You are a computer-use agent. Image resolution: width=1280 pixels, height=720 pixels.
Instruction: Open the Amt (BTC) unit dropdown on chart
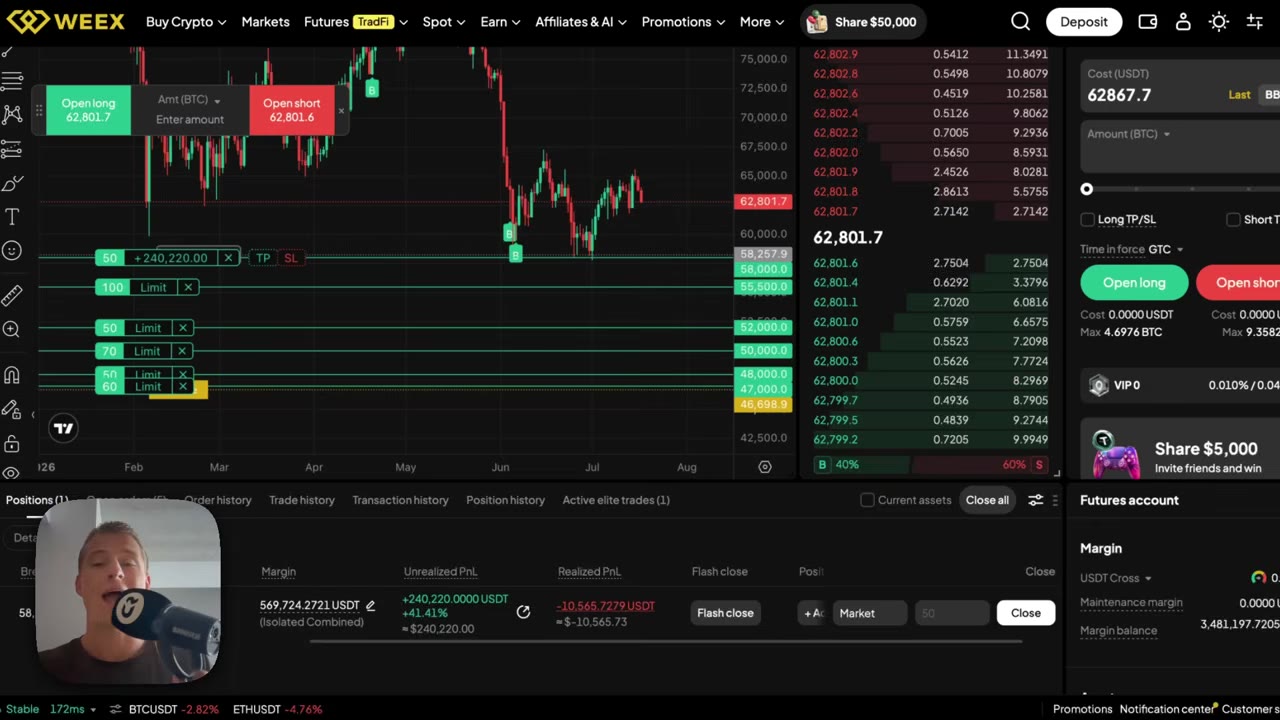tap(189, 100)
